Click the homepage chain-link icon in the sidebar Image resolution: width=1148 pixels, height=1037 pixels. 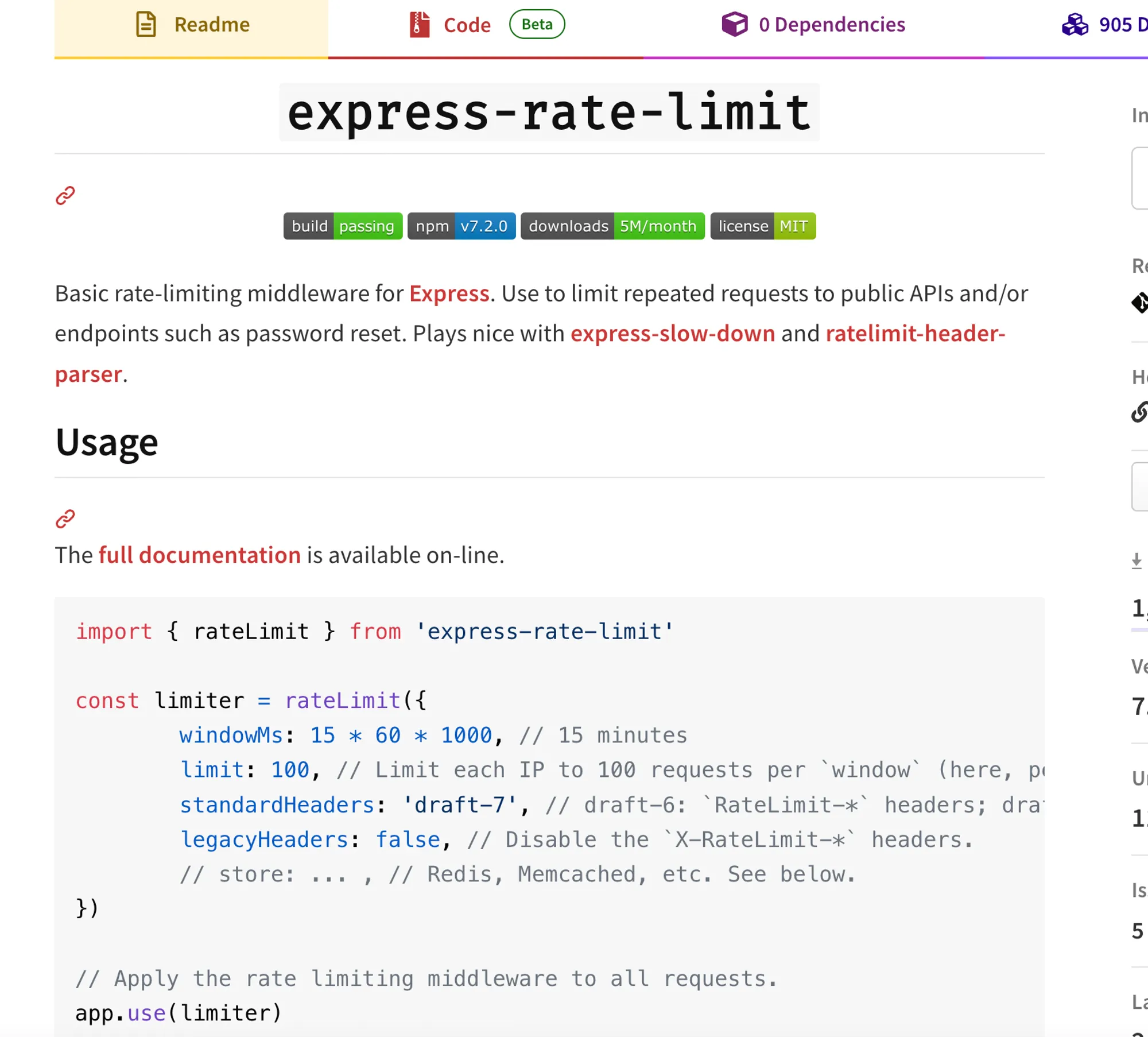coord(1139,412)
